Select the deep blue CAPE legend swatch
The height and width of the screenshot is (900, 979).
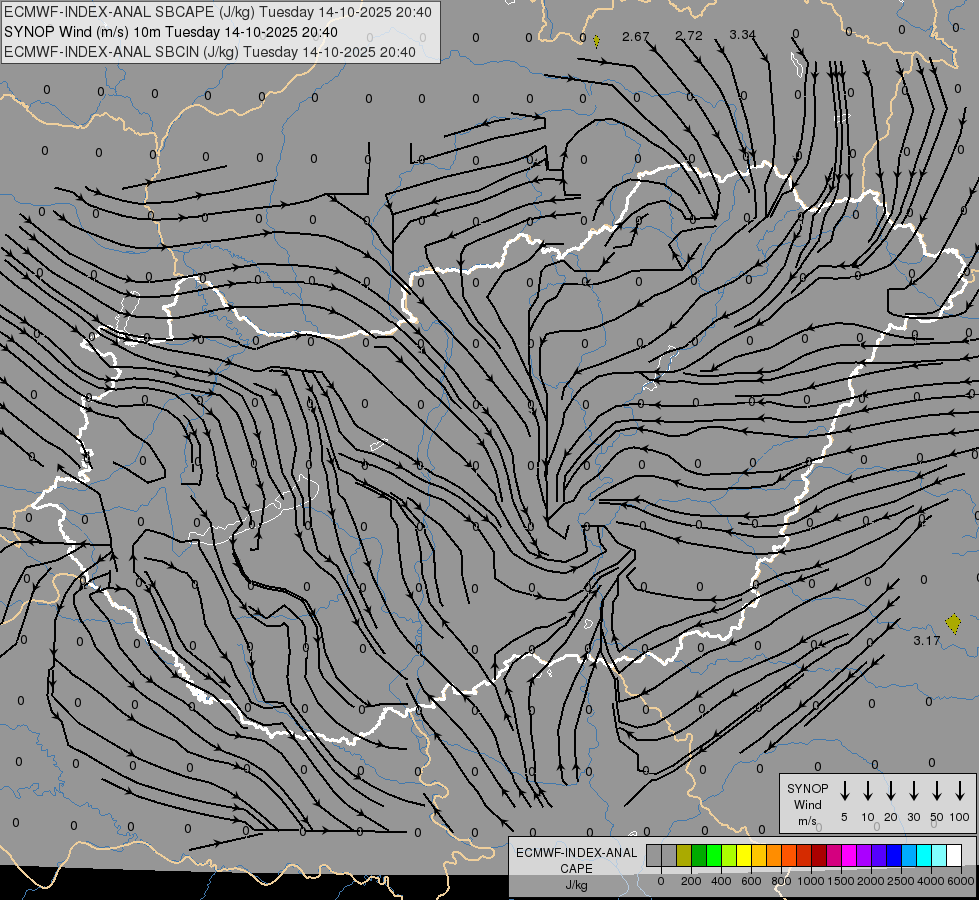click(x=894, y=855)
